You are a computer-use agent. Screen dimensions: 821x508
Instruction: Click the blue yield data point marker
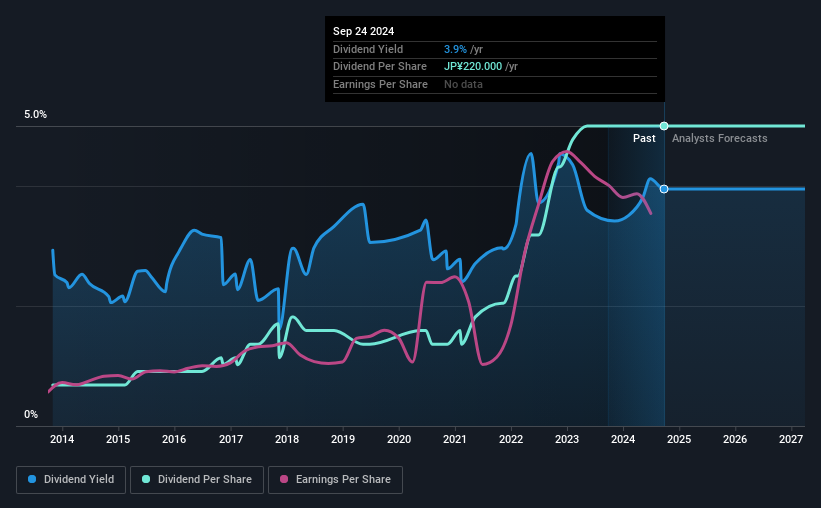click(664, 189)
